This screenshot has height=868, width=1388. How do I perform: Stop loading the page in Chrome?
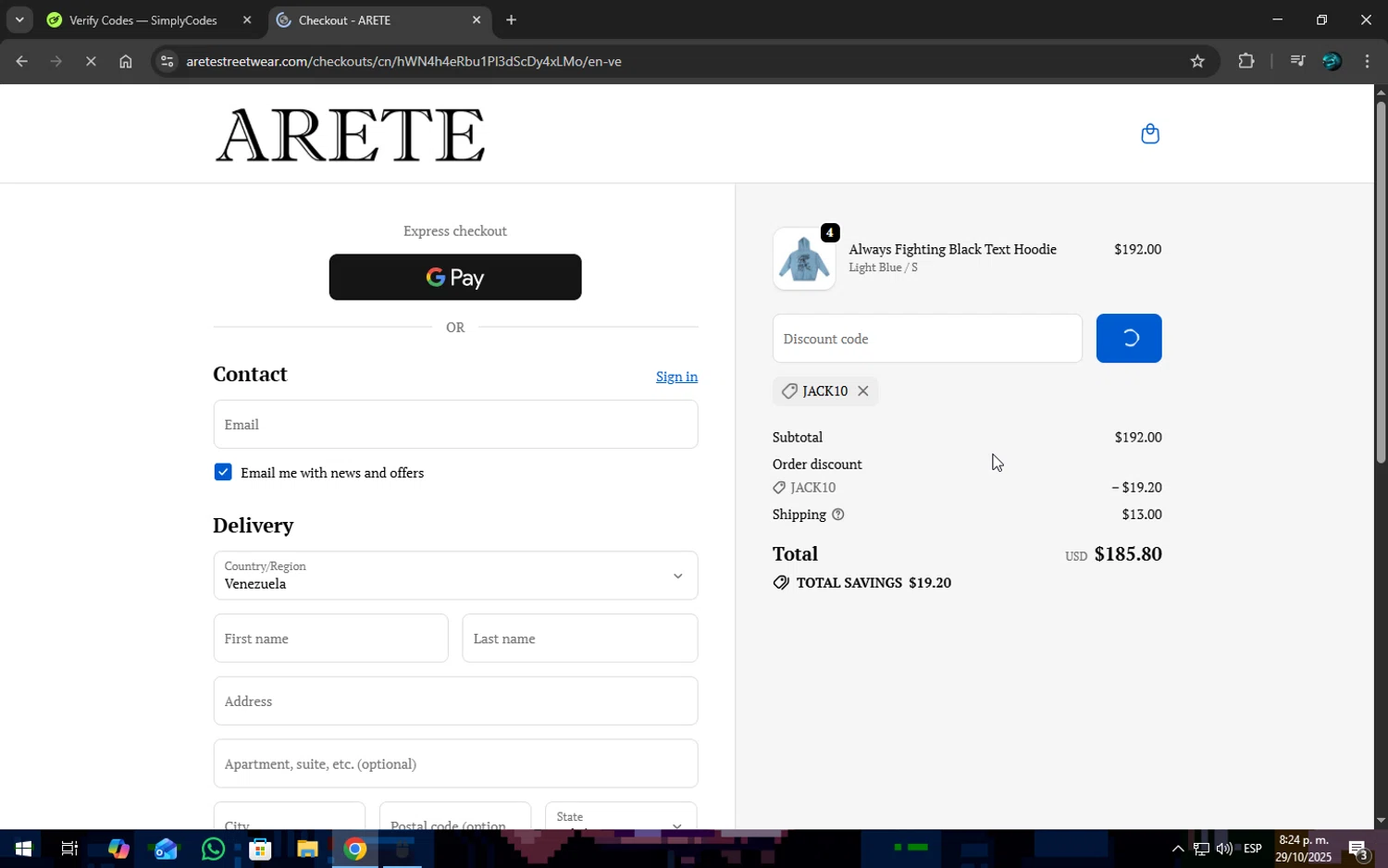(x=91, y=61)
